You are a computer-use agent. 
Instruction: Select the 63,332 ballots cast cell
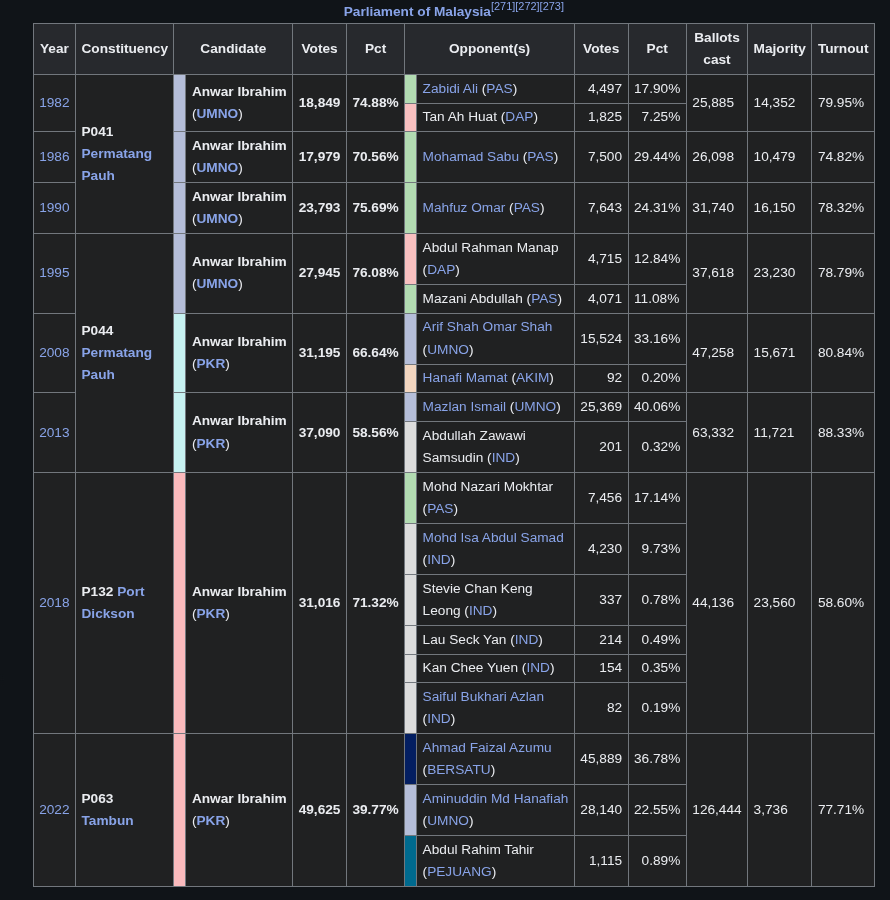coord(717,432)
